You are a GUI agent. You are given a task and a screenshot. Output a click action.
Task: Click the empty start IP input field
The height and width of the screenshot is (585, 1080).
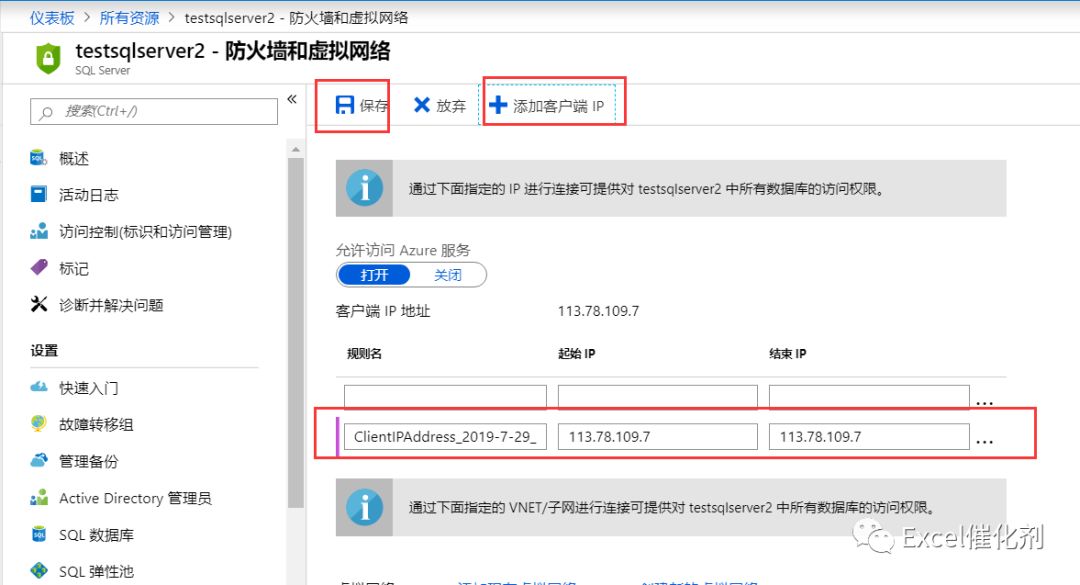[x=658, y=396]
